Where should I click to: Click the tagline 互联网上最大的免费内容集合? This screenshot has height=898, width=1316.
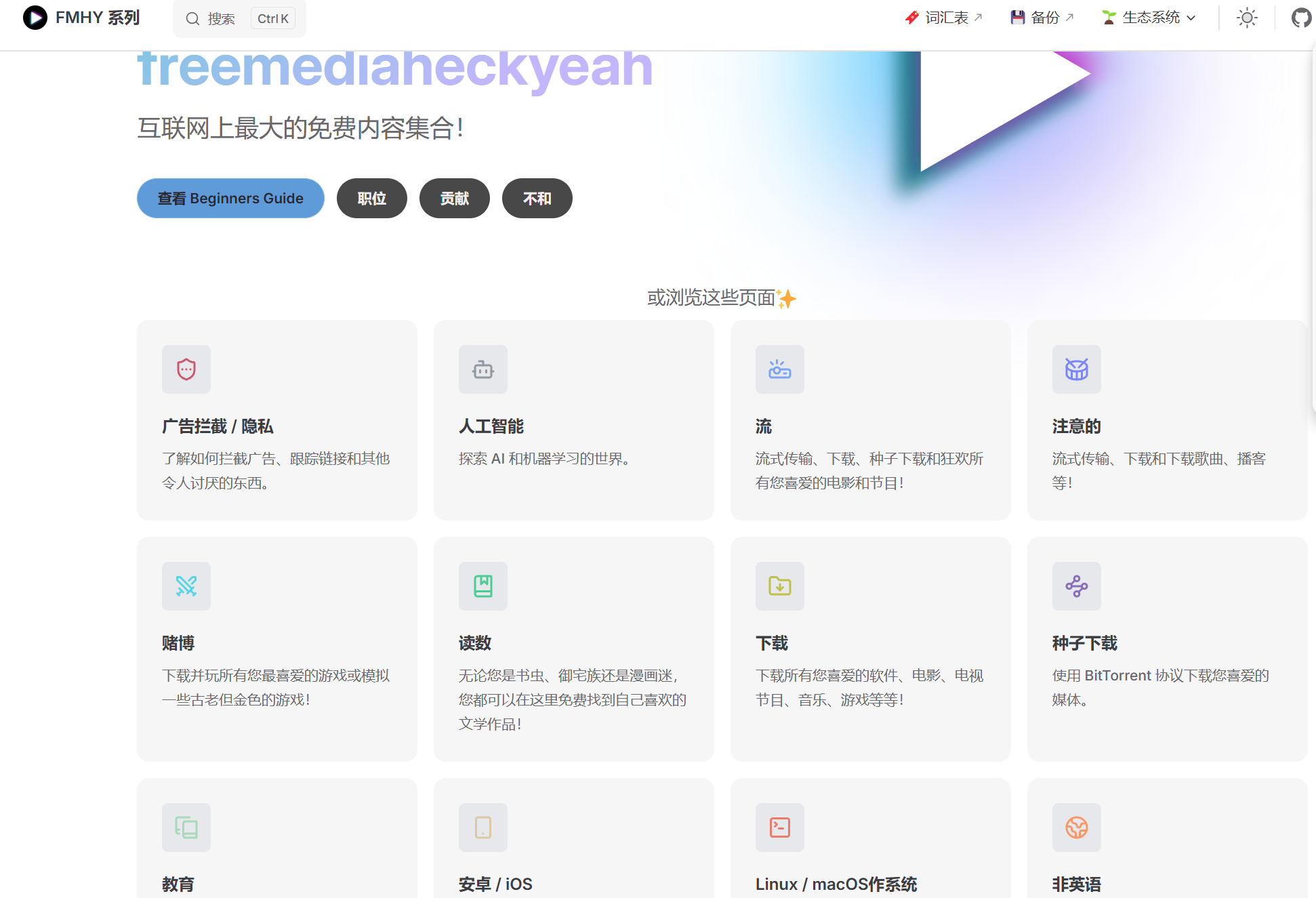[x=300, y=128]
